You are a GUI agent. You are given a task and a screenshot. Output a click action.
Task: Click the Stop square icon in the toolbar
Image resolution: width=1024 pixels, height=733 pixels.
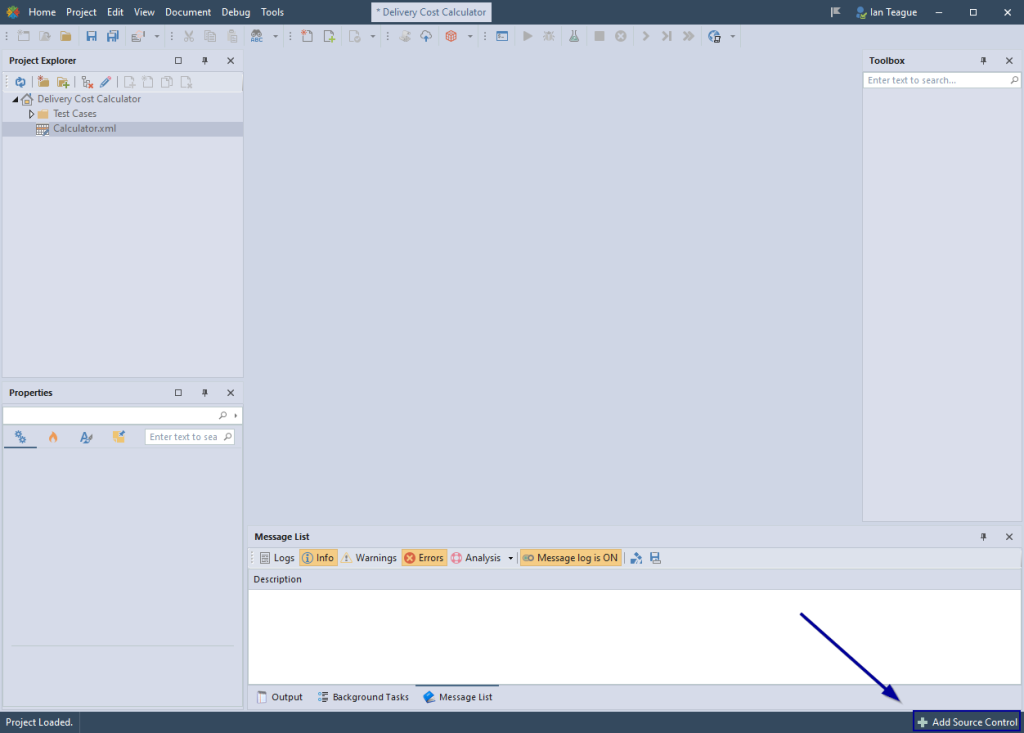coord(600,37)
